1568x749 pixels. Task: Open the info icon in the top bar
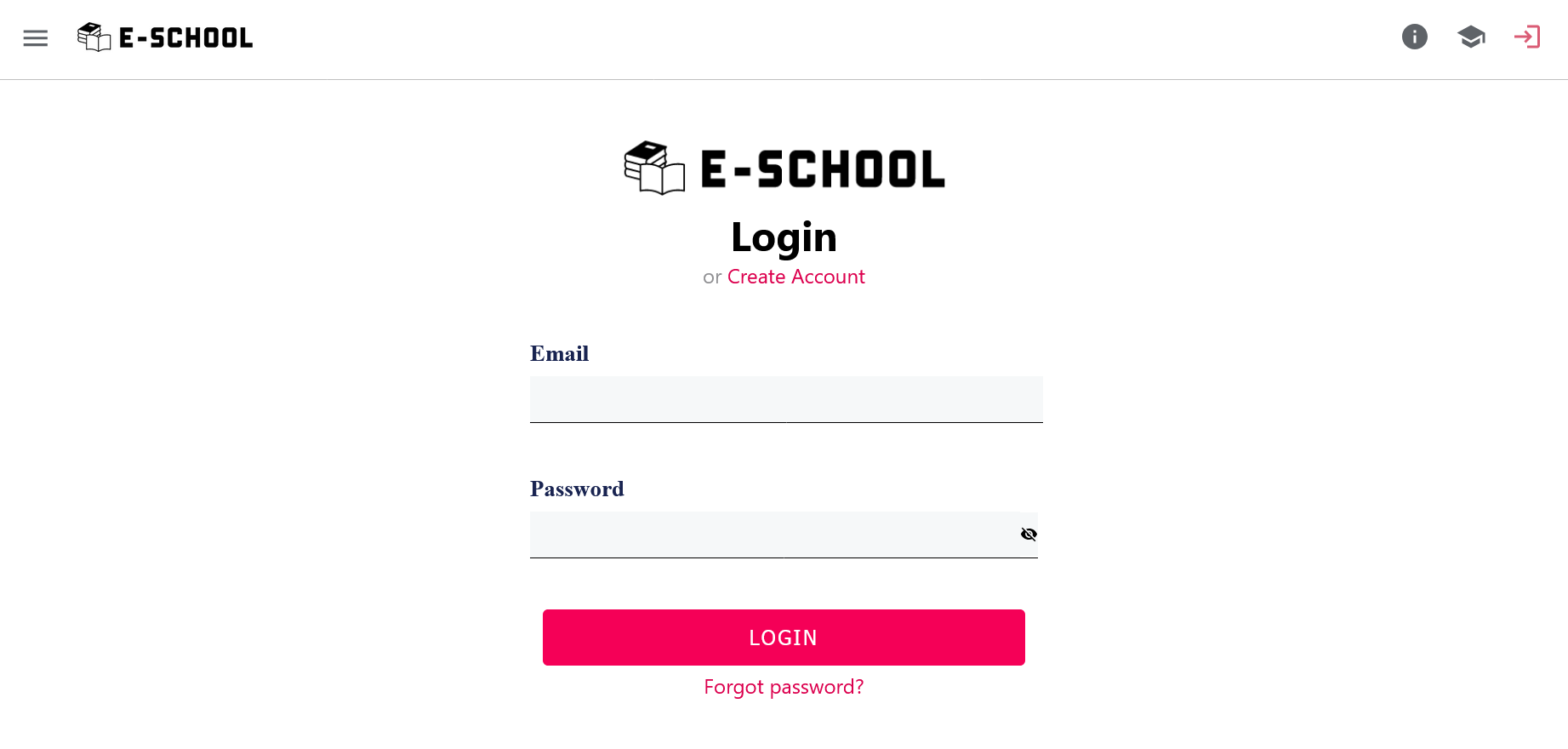[x=1414, y=37]
